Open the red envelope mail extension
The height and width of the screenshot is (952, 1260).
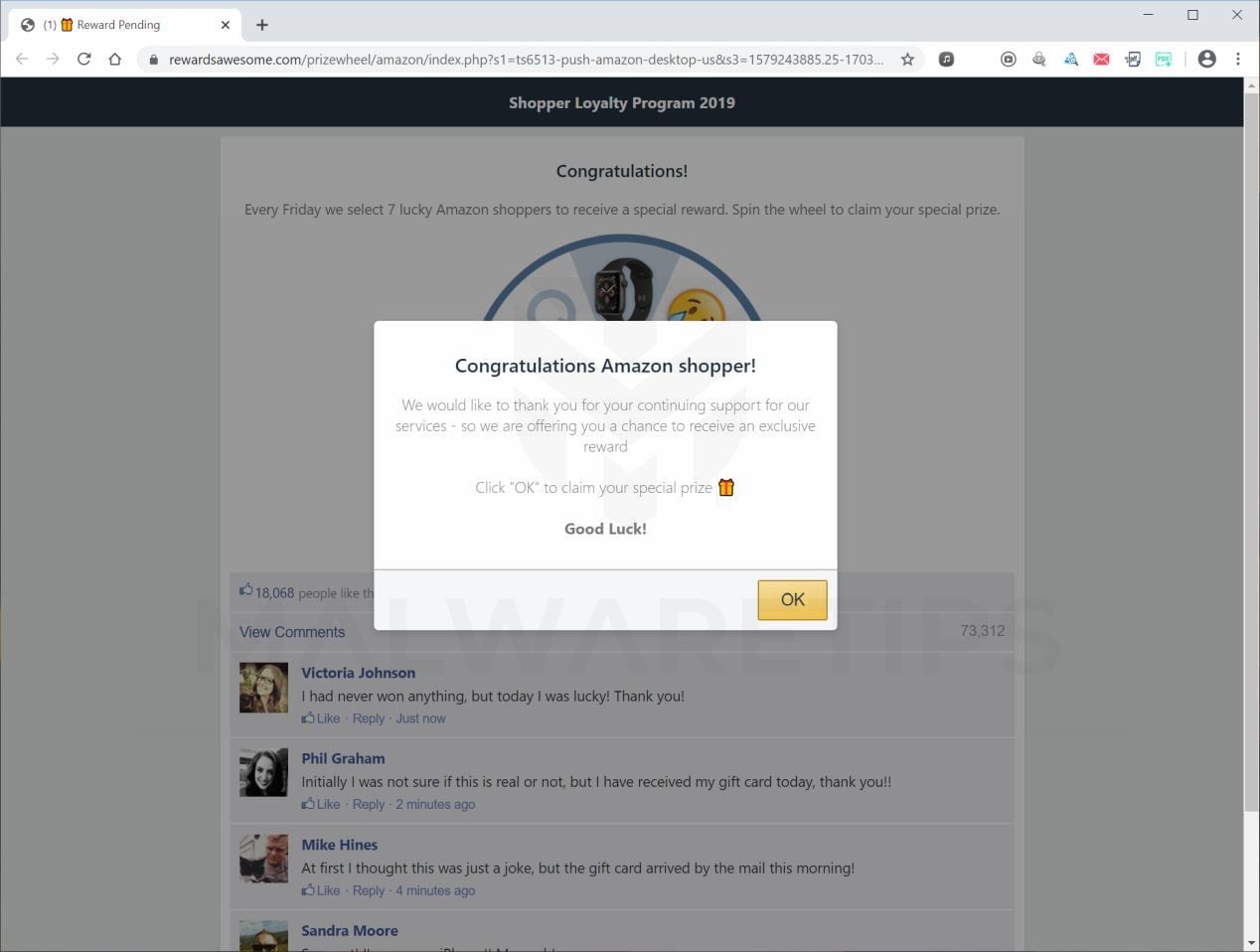[1101, 59]
